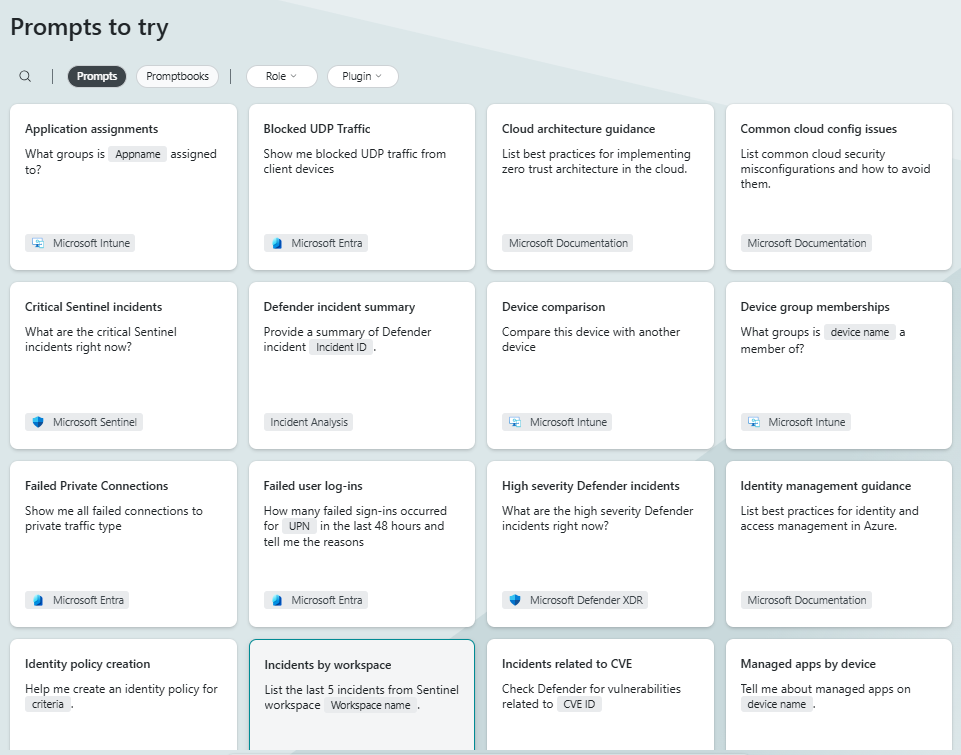Select the Prompts filter pill

[x=96, y=76]
